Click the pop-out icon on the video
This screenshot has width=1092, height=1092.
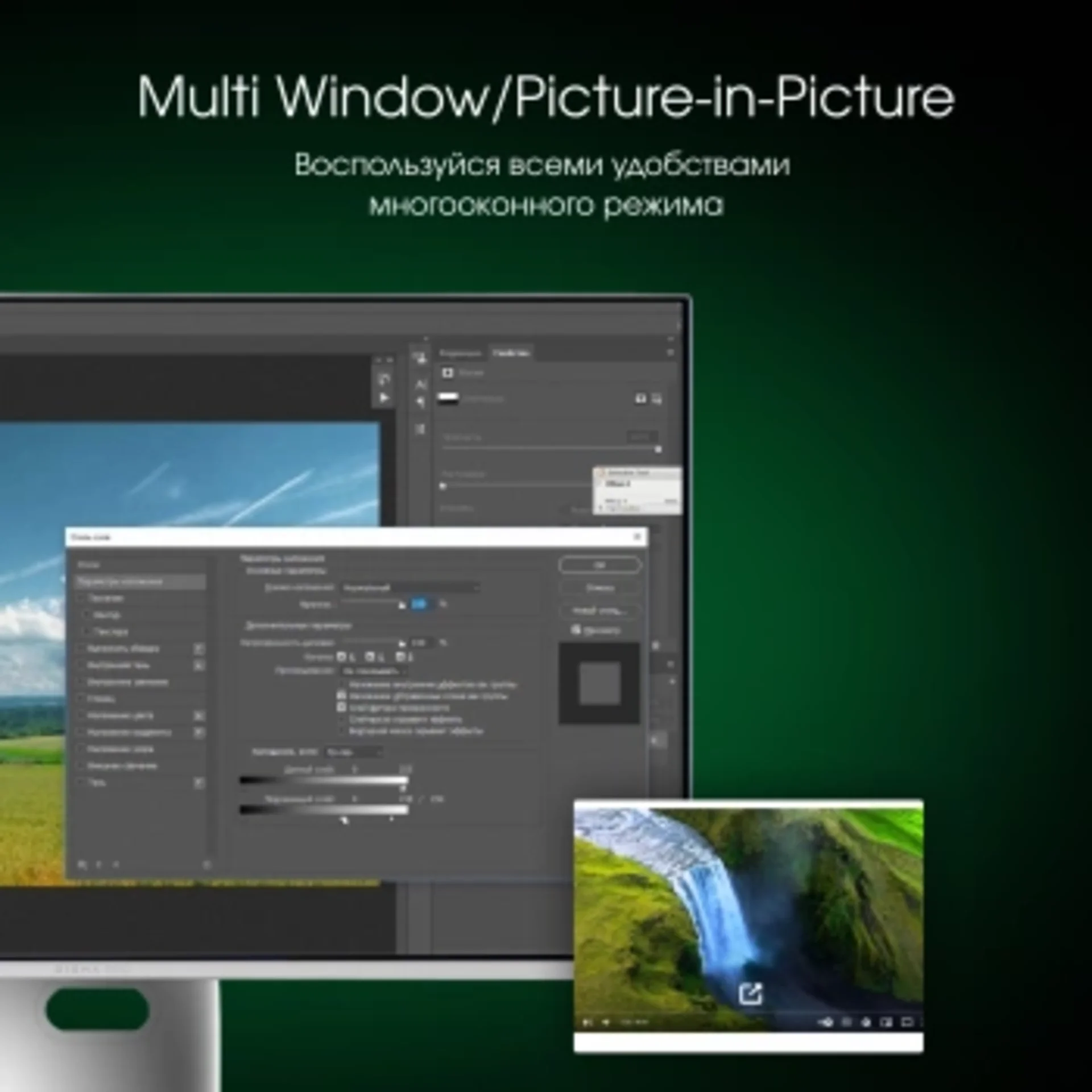coord(750,994)
